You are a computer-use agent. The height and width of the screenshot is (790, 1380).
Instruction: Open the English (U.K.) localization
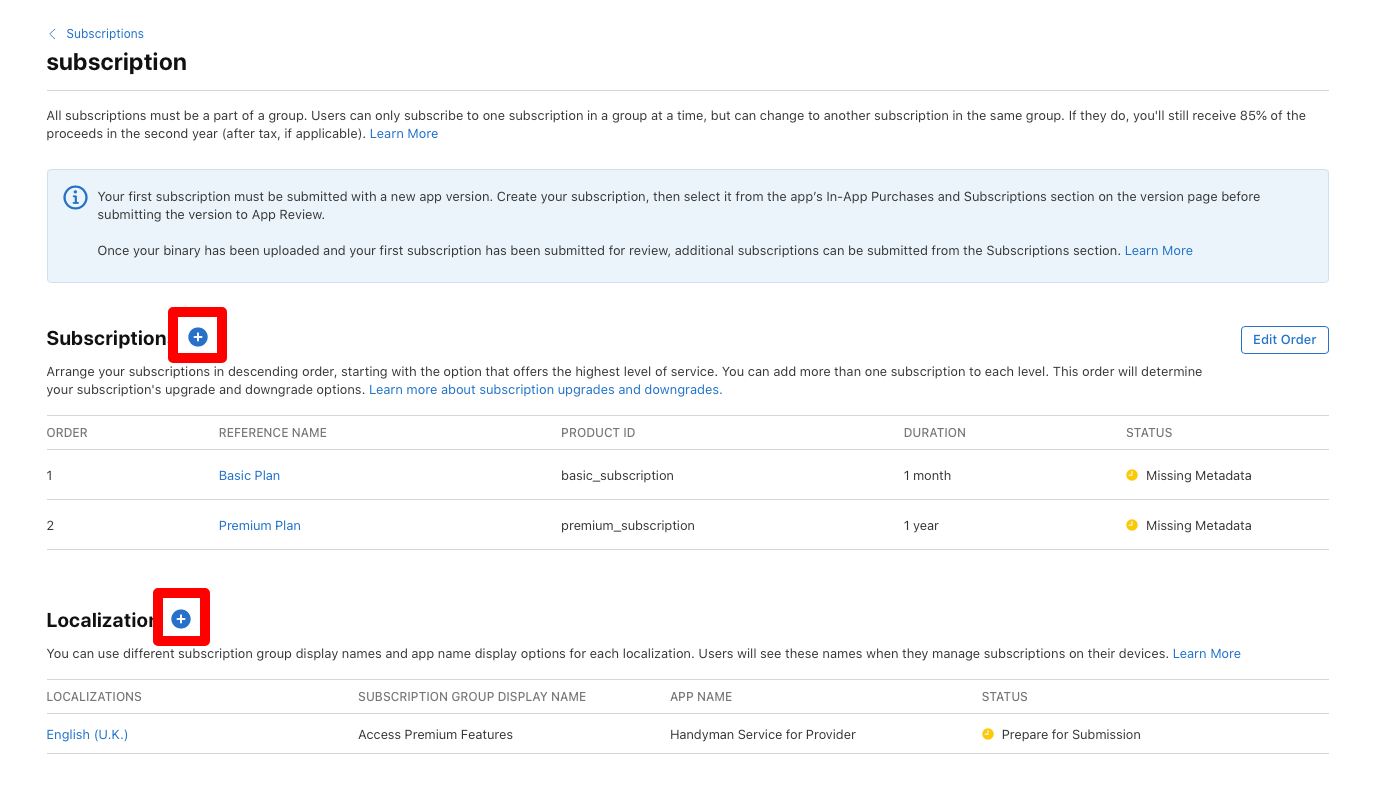(87, 734)
